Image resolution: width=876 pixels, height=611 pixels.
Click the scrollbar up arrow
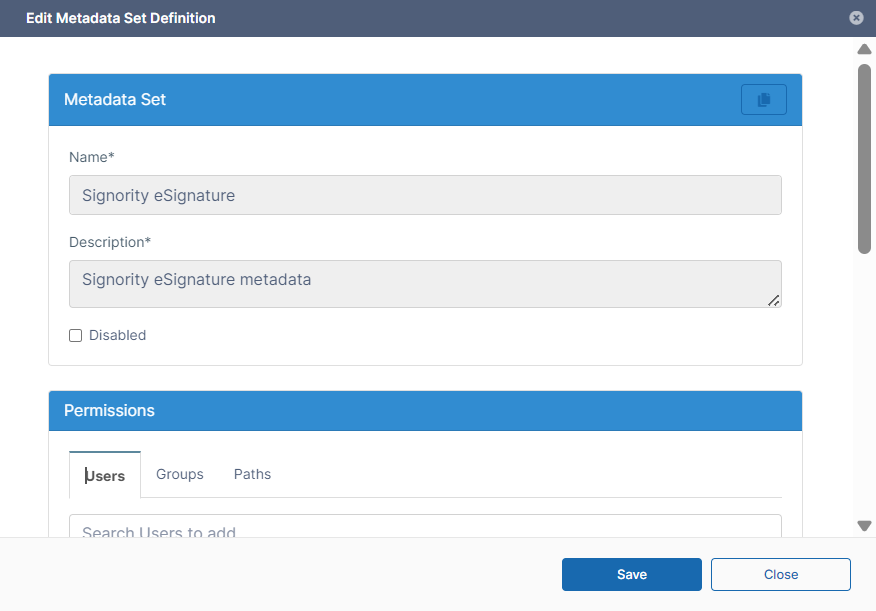tap(864, 49)
